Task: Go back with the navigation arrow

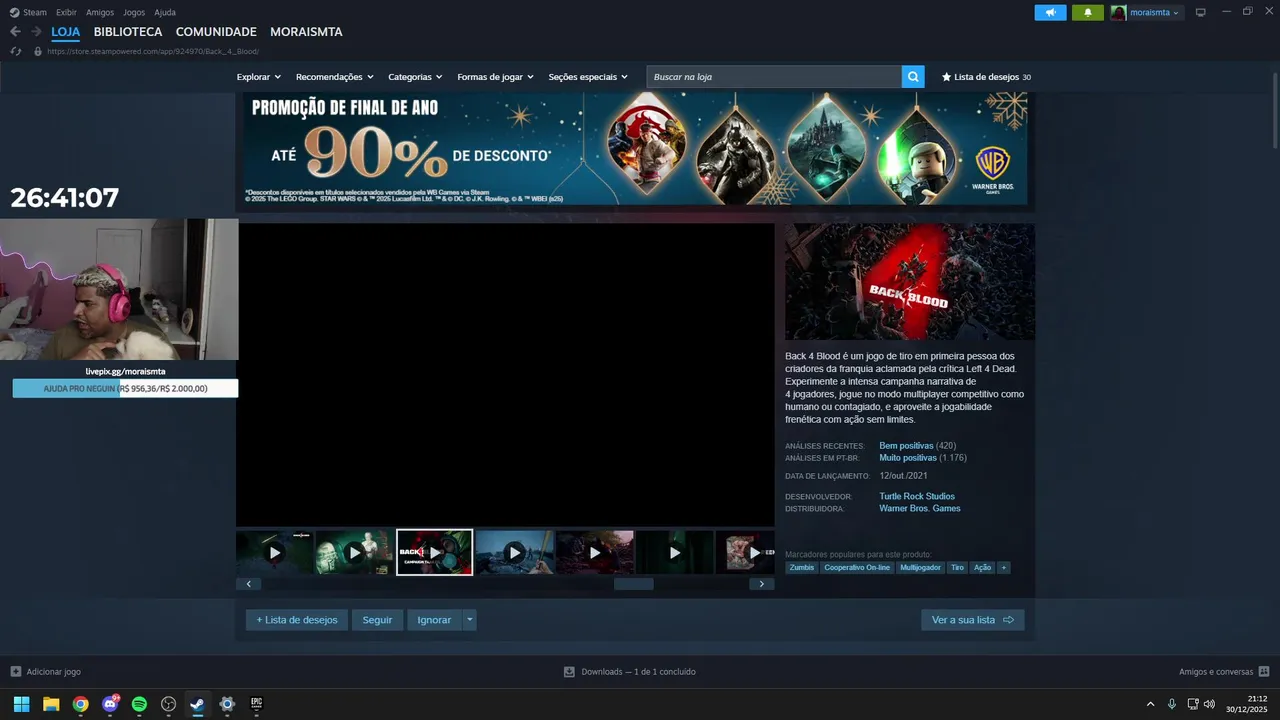Action: pos(15,32)
